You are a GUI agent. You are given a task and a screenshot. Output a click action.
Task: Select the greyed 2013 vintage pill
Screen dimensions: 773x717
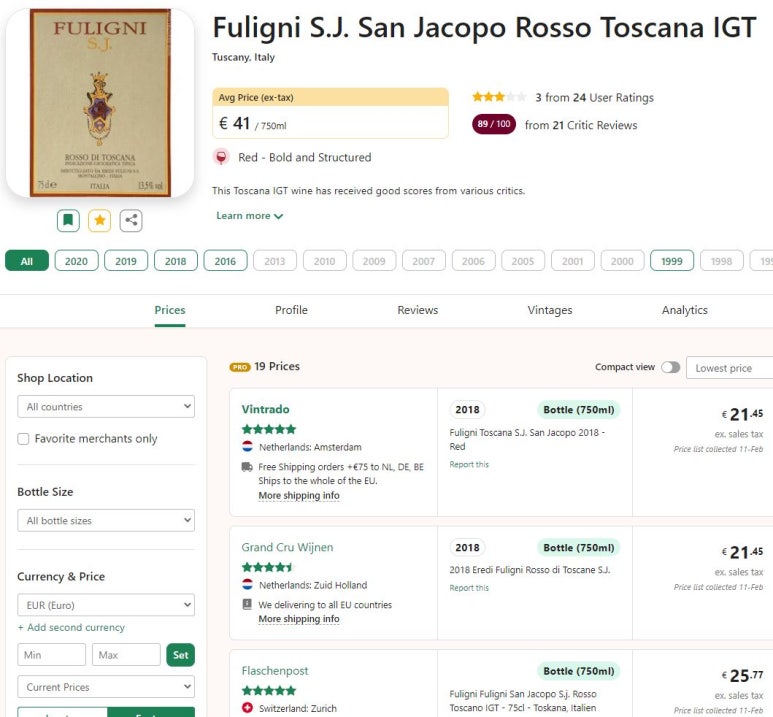pos(275,261)
